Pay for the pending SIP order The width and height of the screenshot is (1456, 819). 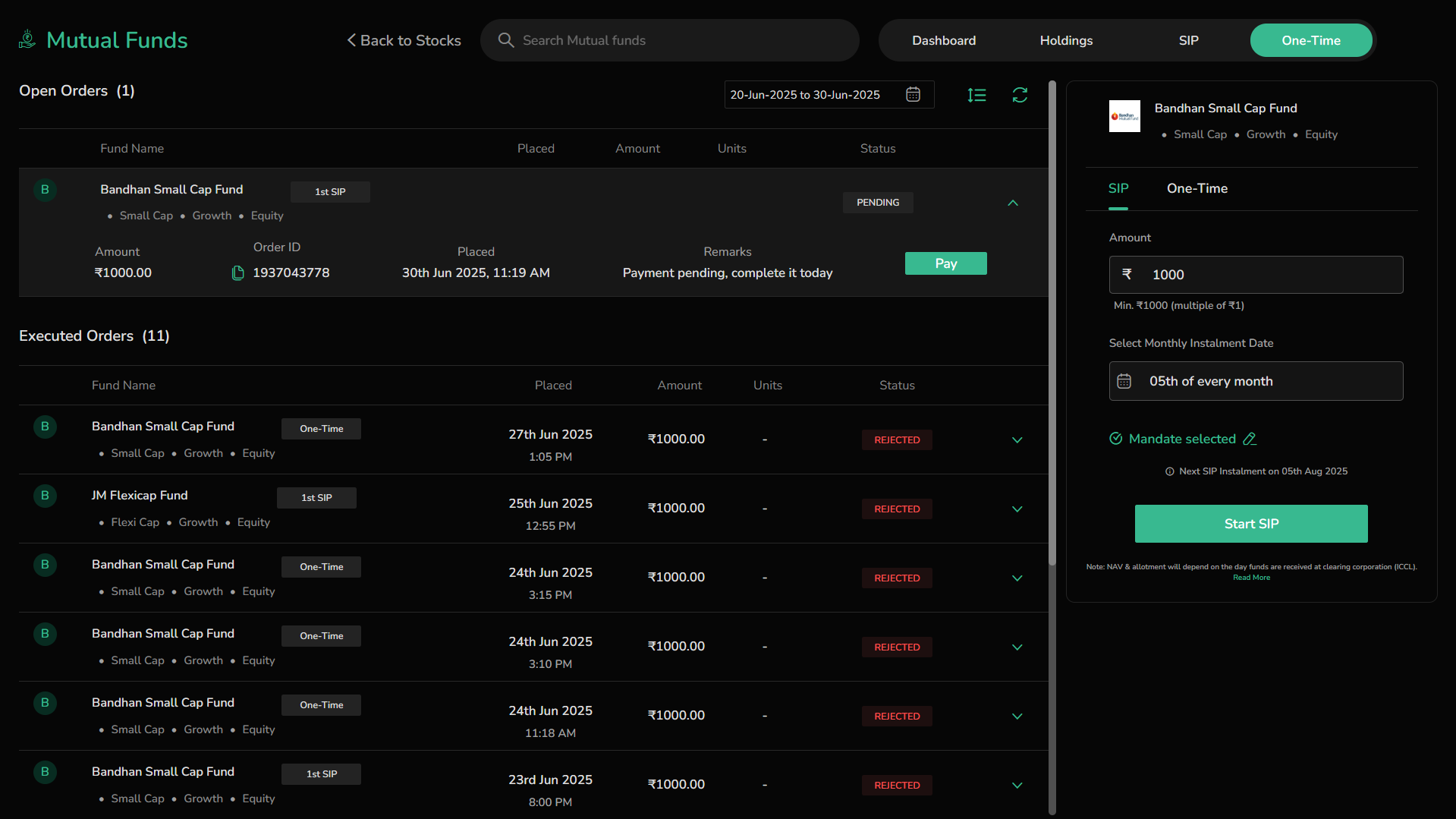945,263
